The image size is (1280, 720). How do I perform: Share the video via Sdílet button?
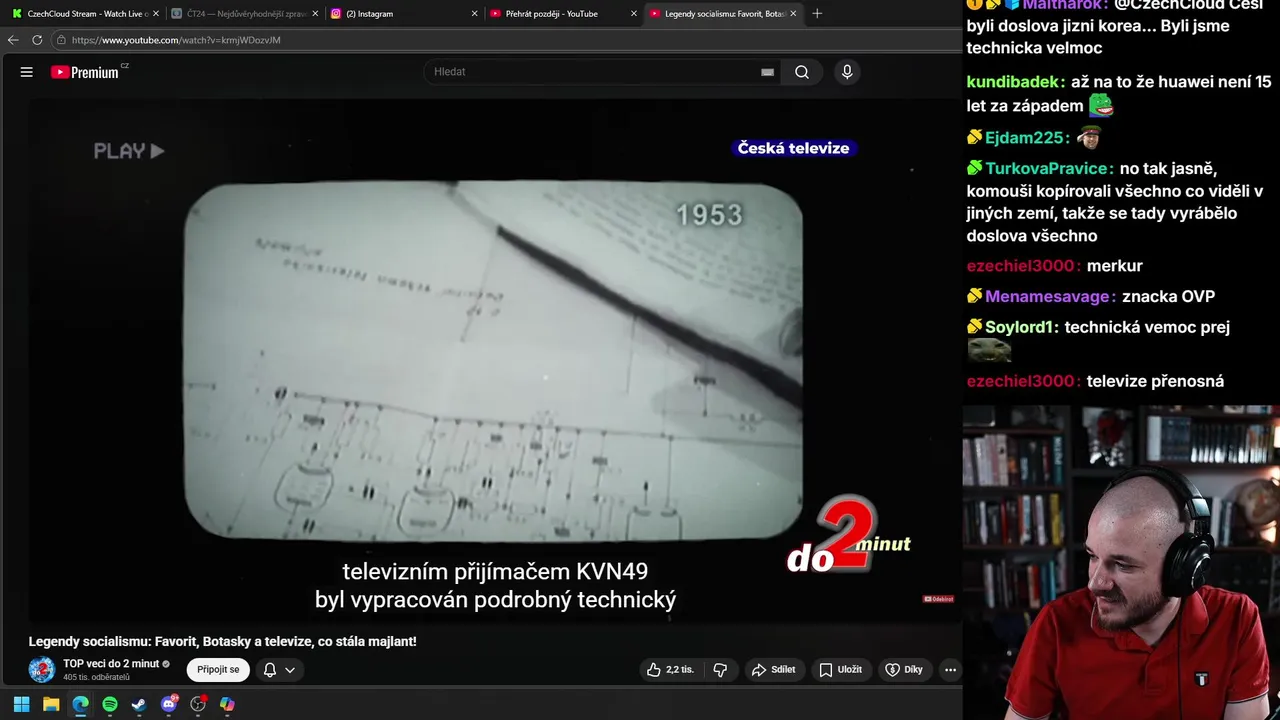(x=774, y=670)
